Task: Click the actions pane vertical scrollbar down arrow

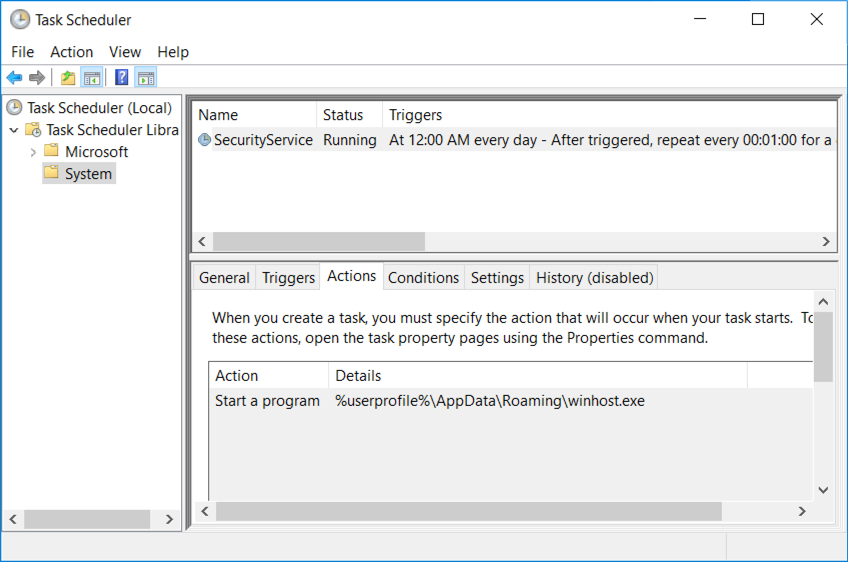Action: click(x=823, y=490)
